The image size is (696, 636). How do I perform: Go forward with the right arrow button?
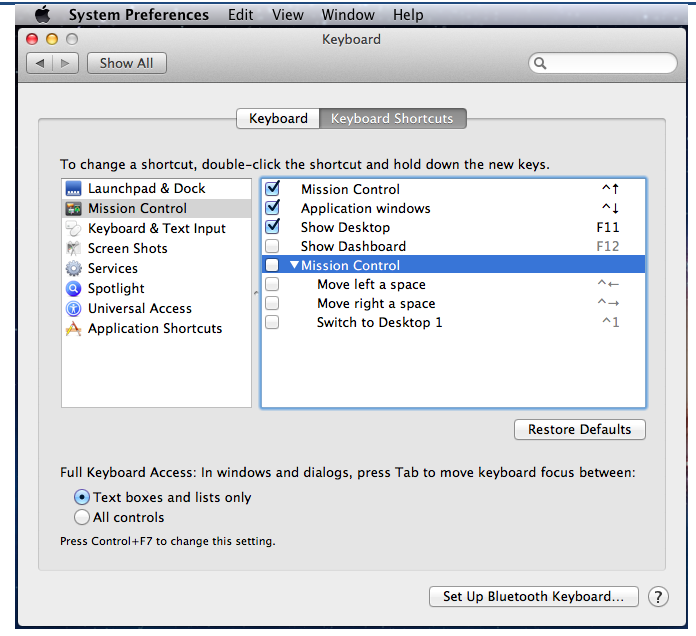[x=65, y=63]
